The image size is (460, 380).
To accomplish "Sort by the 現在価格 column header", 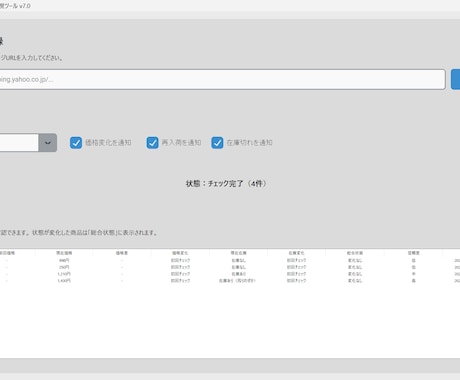I will (x=64, y=253).
